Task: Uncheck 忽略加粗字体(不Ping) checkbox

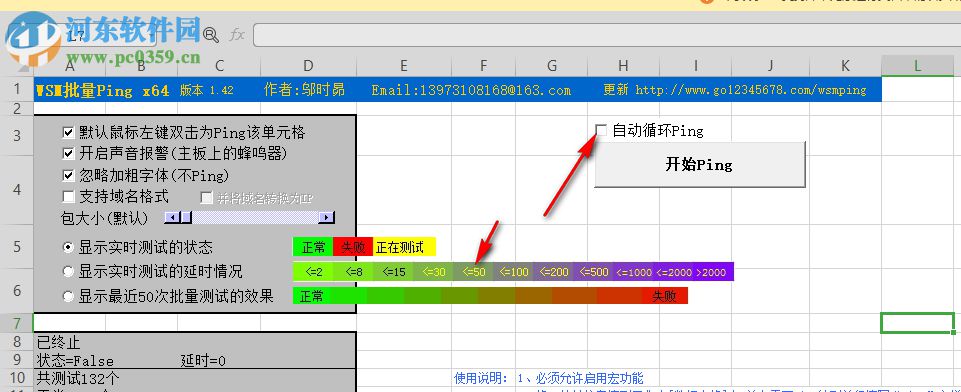Action: [69, 176]
